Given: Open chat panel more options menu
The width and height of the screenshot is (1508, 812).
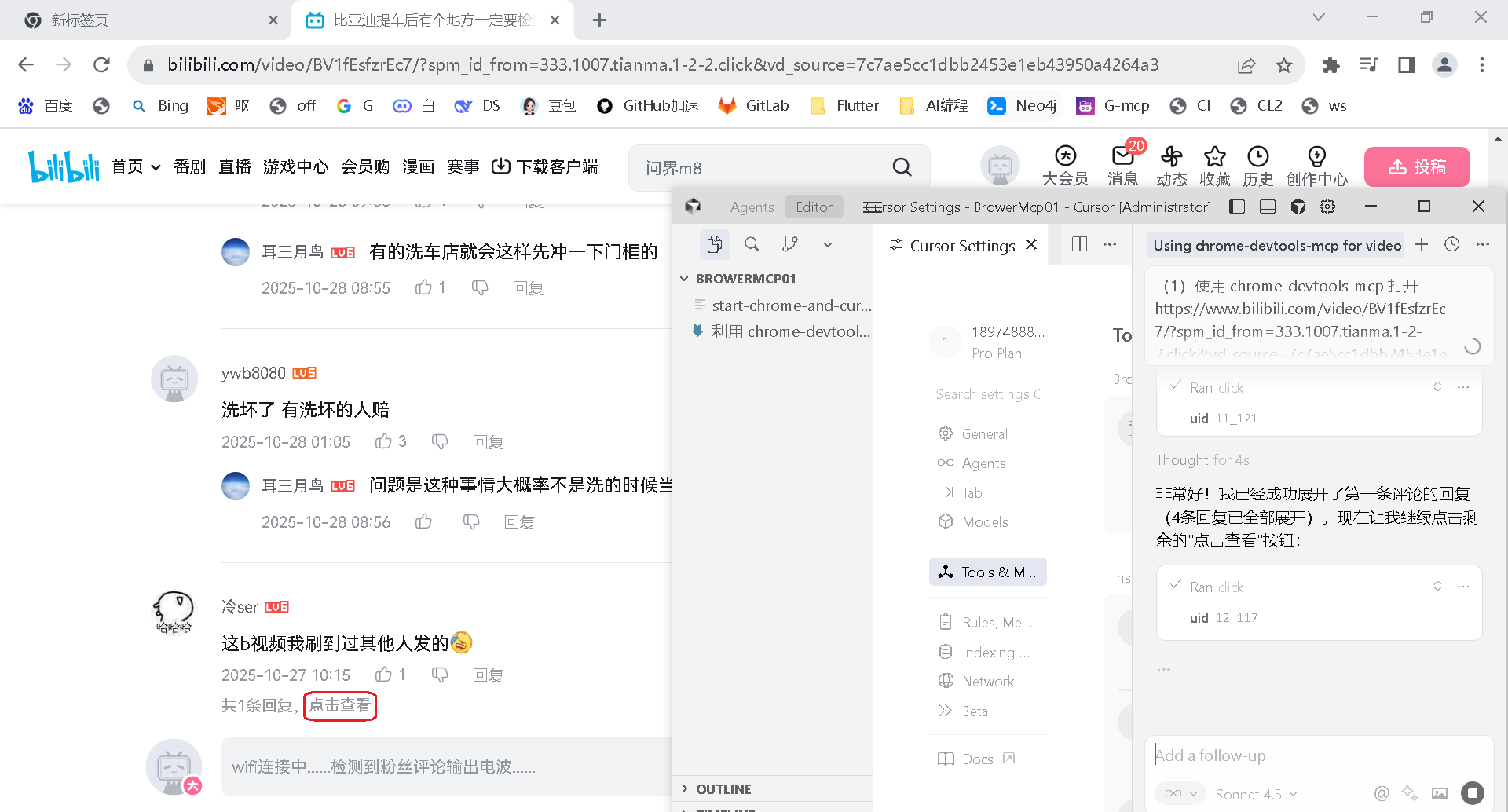Looking at the screenshot, I should 1483,245.
